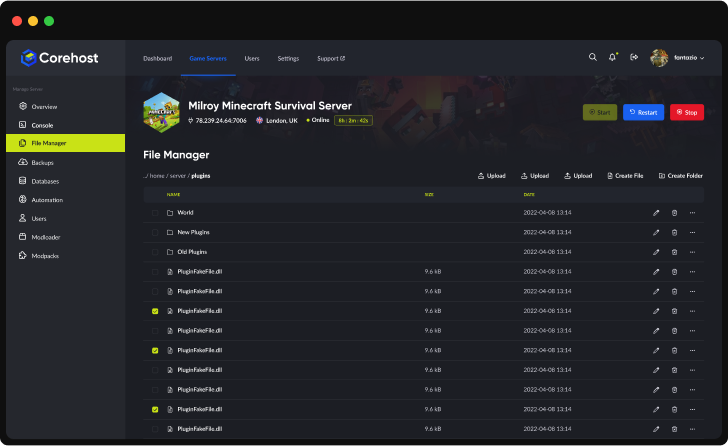Open the Dashboard tab
Viewport: 728px width, 446px height.
pyautogui.click(x=157, y=58)
